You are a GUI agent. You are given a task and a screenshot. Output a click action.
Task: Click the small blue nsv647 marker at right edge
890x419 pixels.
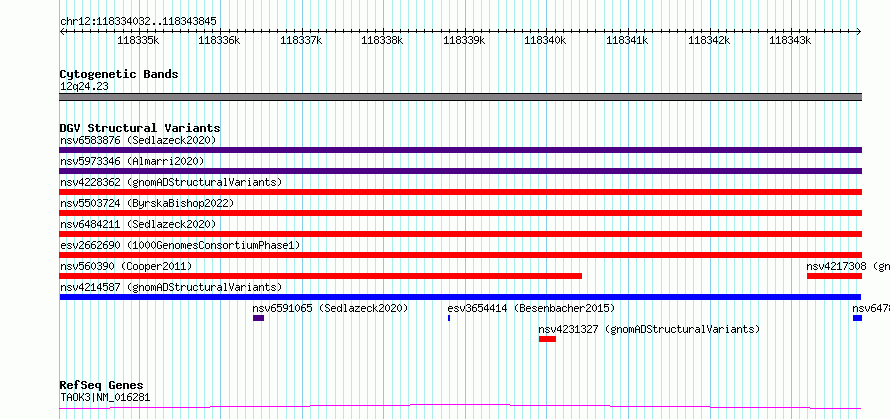coord(857,318)
